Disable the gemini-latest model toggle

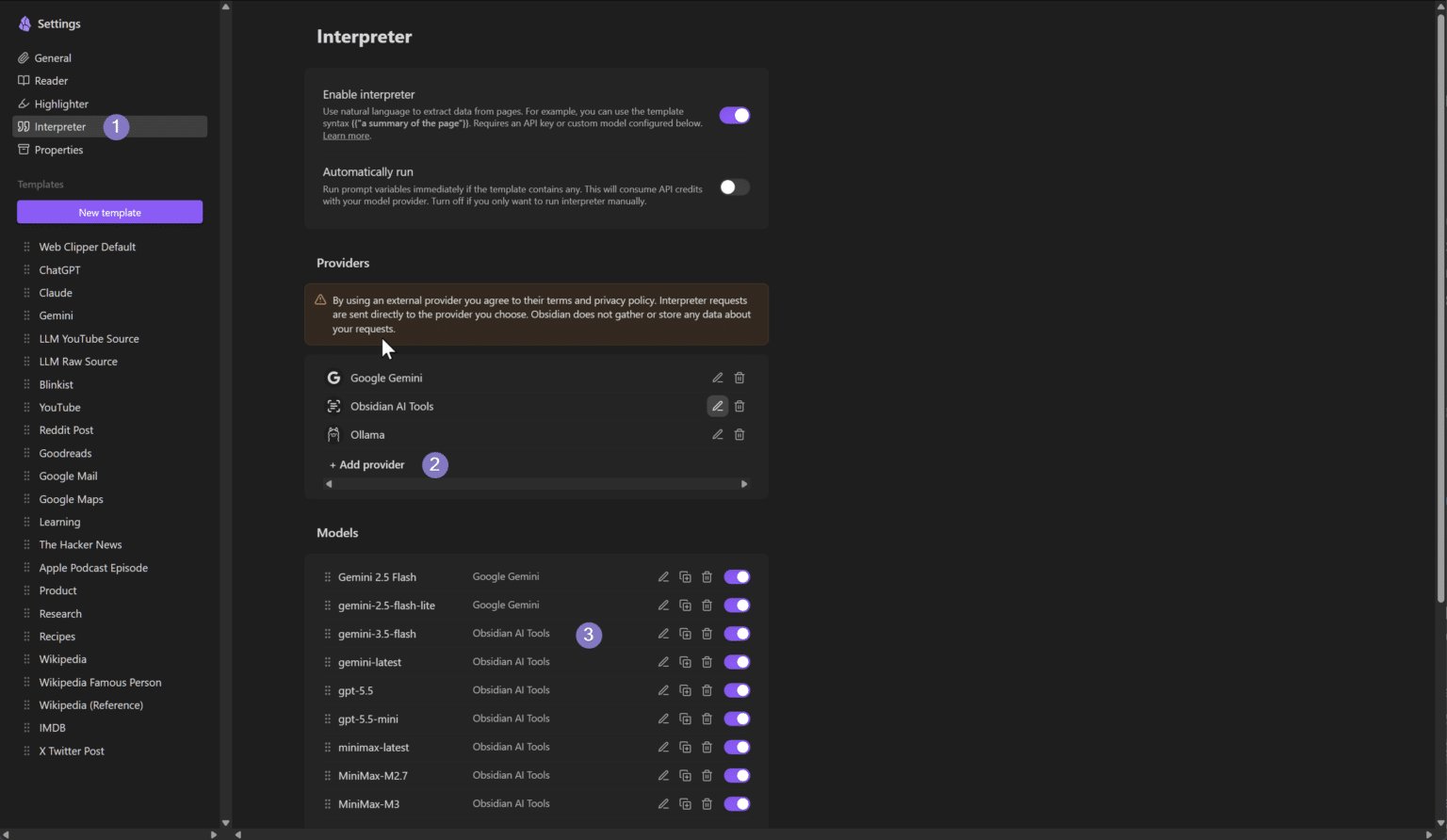[737, 662]
